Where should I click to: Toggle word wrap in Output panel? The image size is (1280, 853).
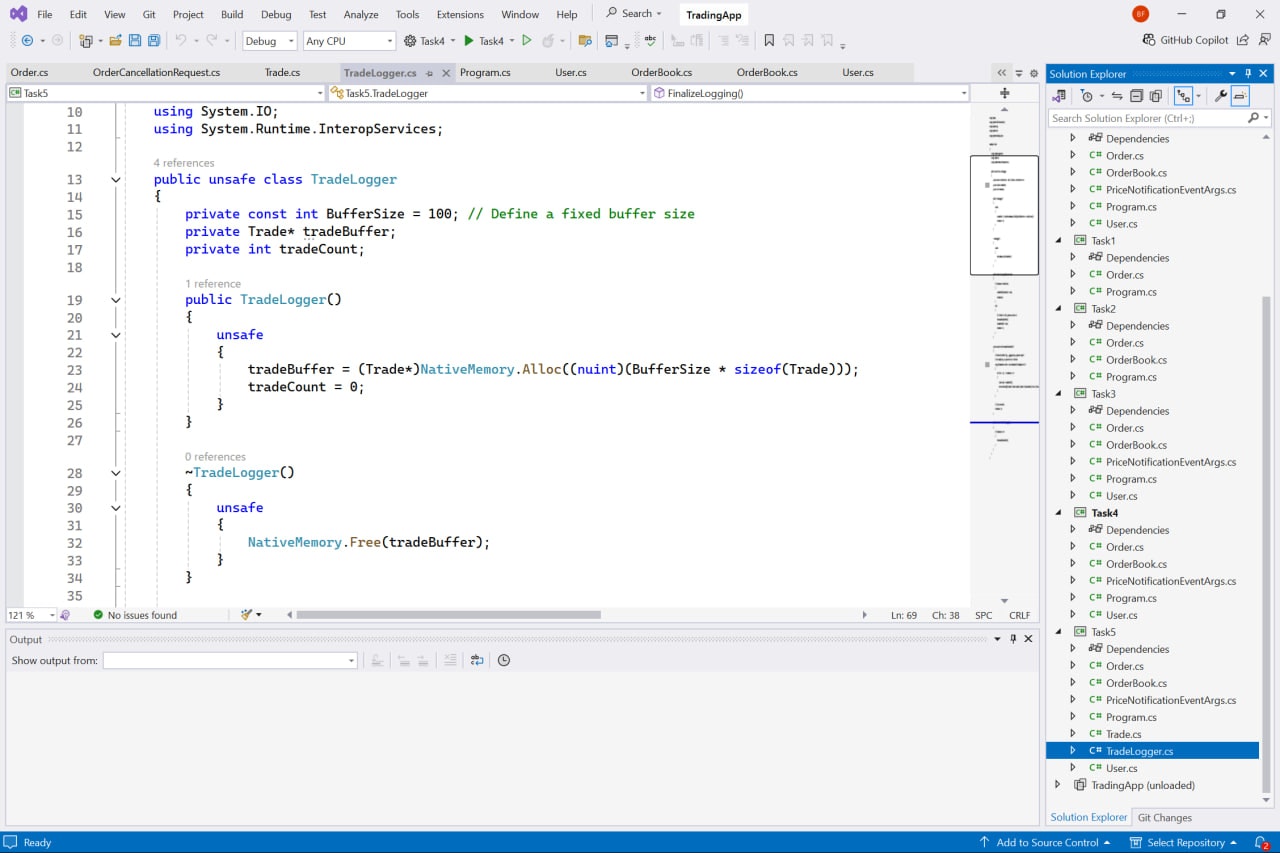pyautogui.click(x=477, y=660)
